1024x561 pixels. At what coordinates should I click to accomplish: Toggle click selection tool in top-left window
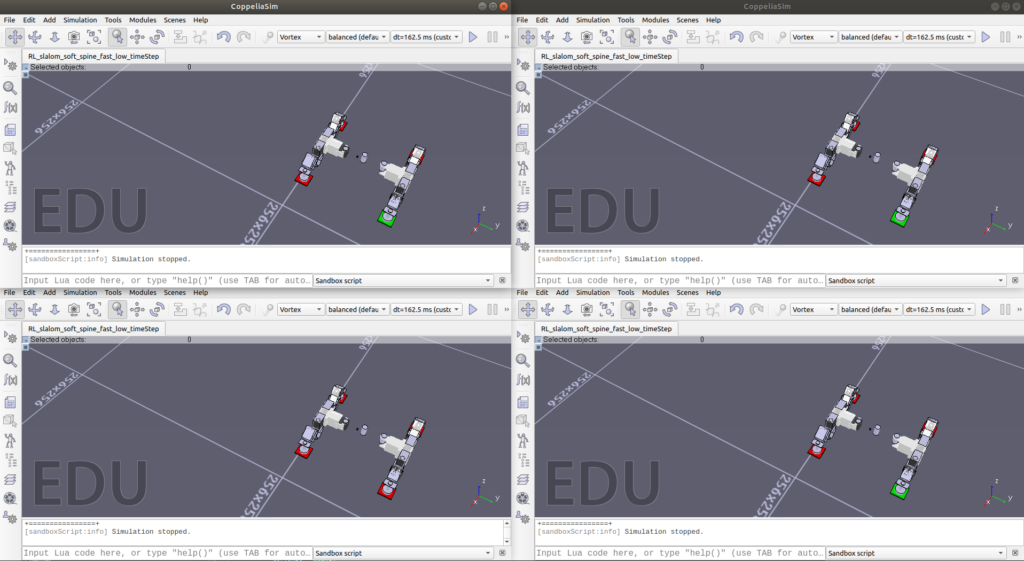pyautogui.click(x=117, y=37)
